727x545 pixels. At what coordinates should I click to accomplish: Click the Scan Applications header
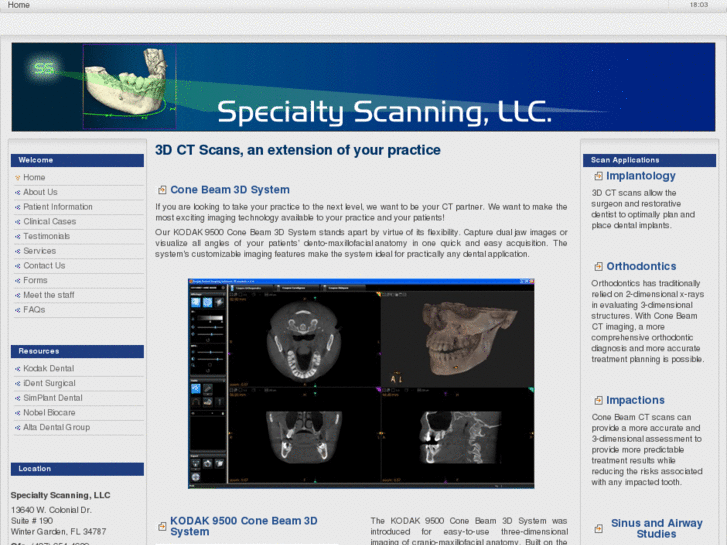click(x=649, y=160)
